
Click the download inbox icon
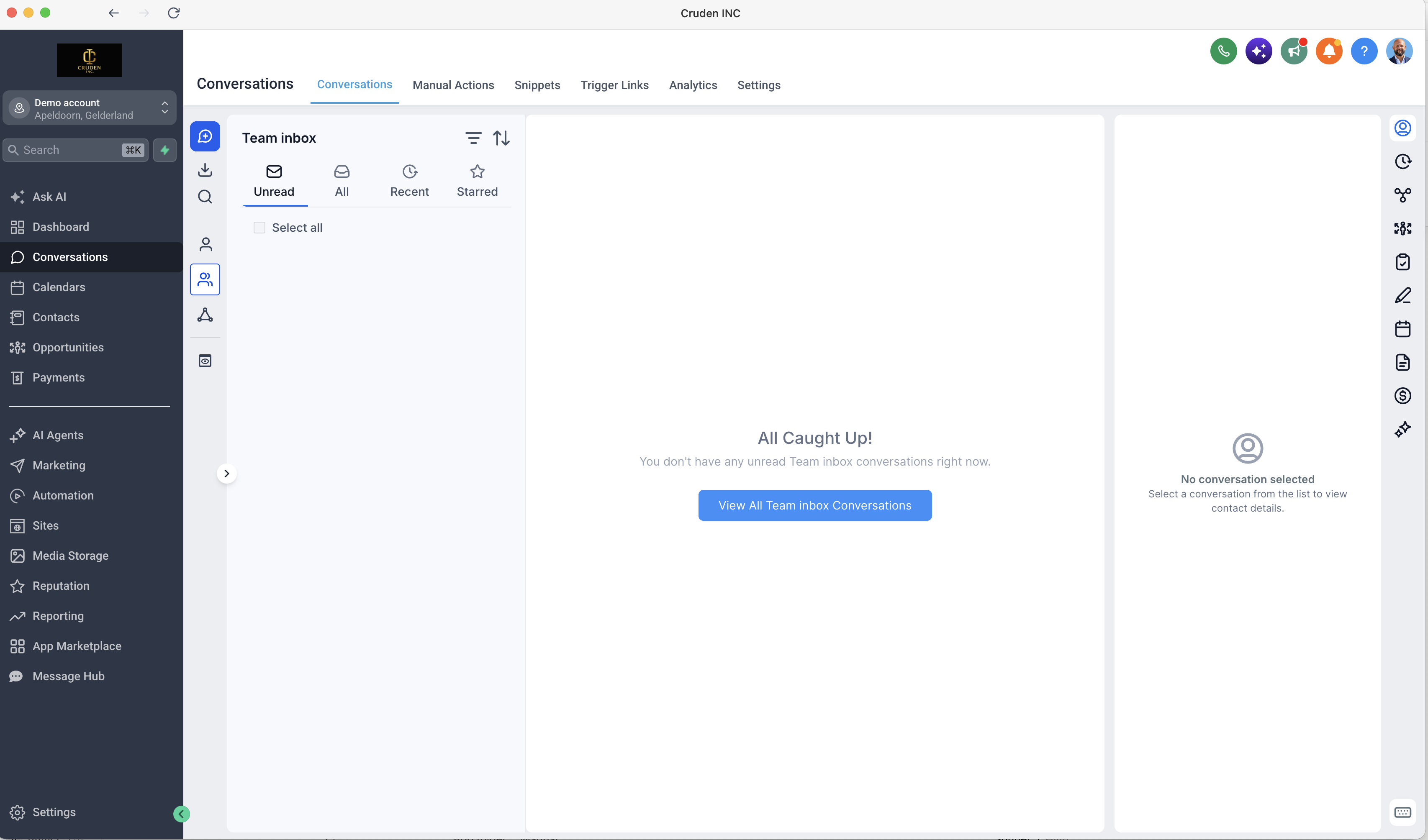point(205,169)
